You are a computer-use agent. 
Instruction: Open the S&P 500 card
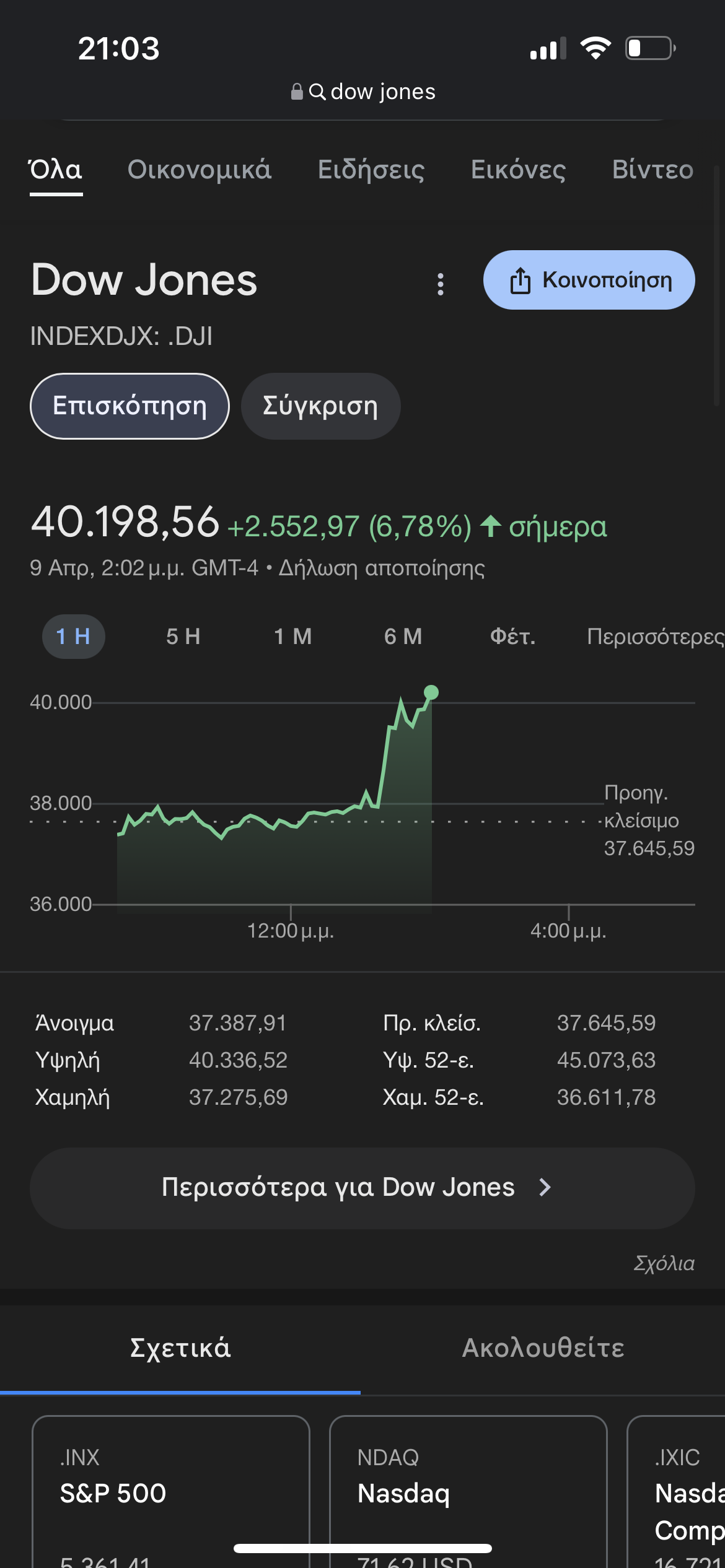point(171,1492)
